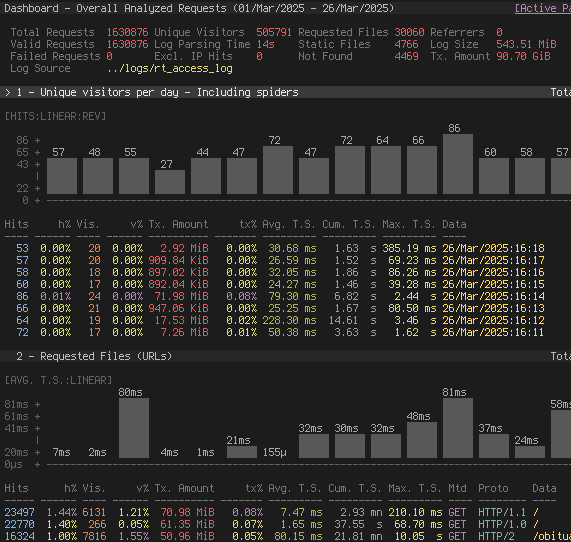Expand the '>' marker of panel 1

point(8,92)
